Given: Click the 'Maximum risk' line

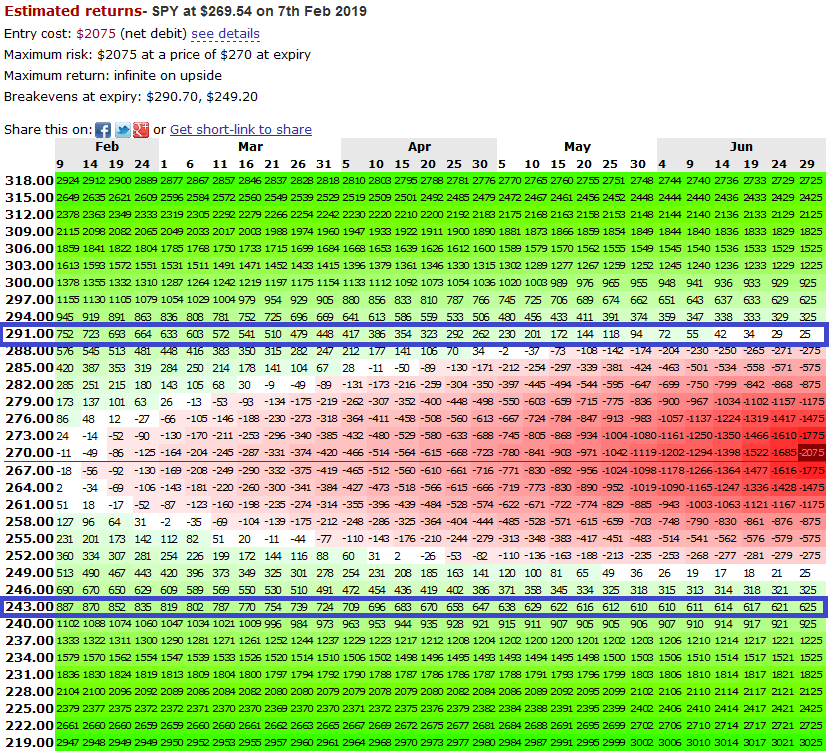Looking at the screenshot, I should (157, 55).
